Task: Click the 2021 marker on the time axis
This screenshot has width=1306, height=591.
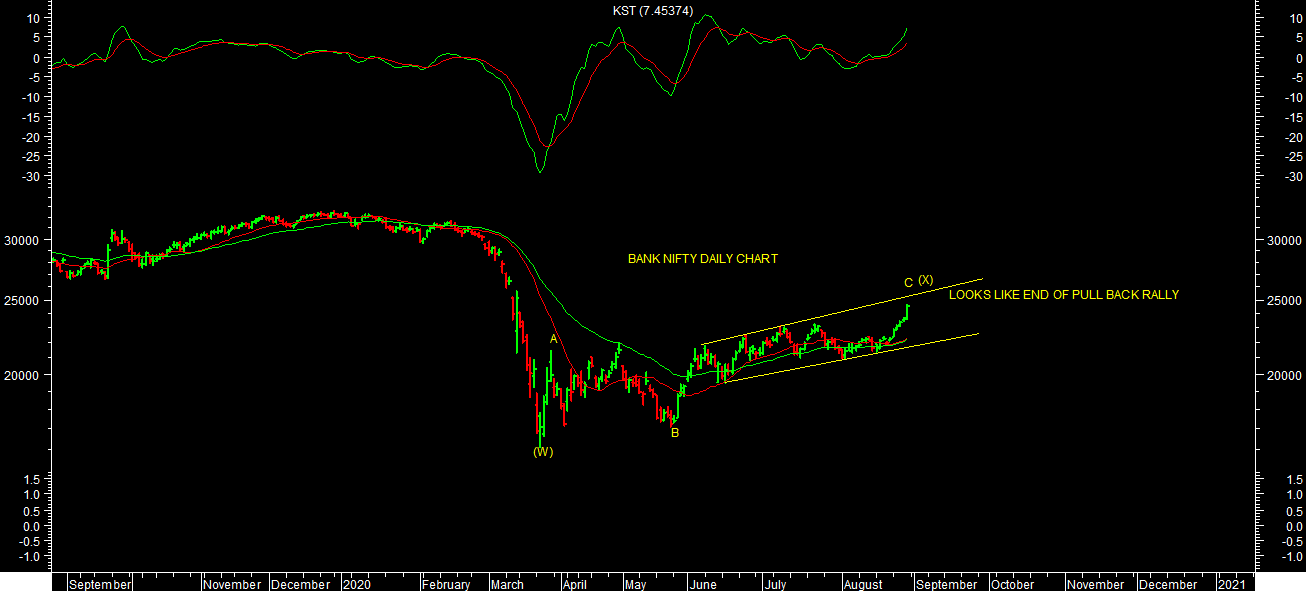Action: tap(1230, 584)
